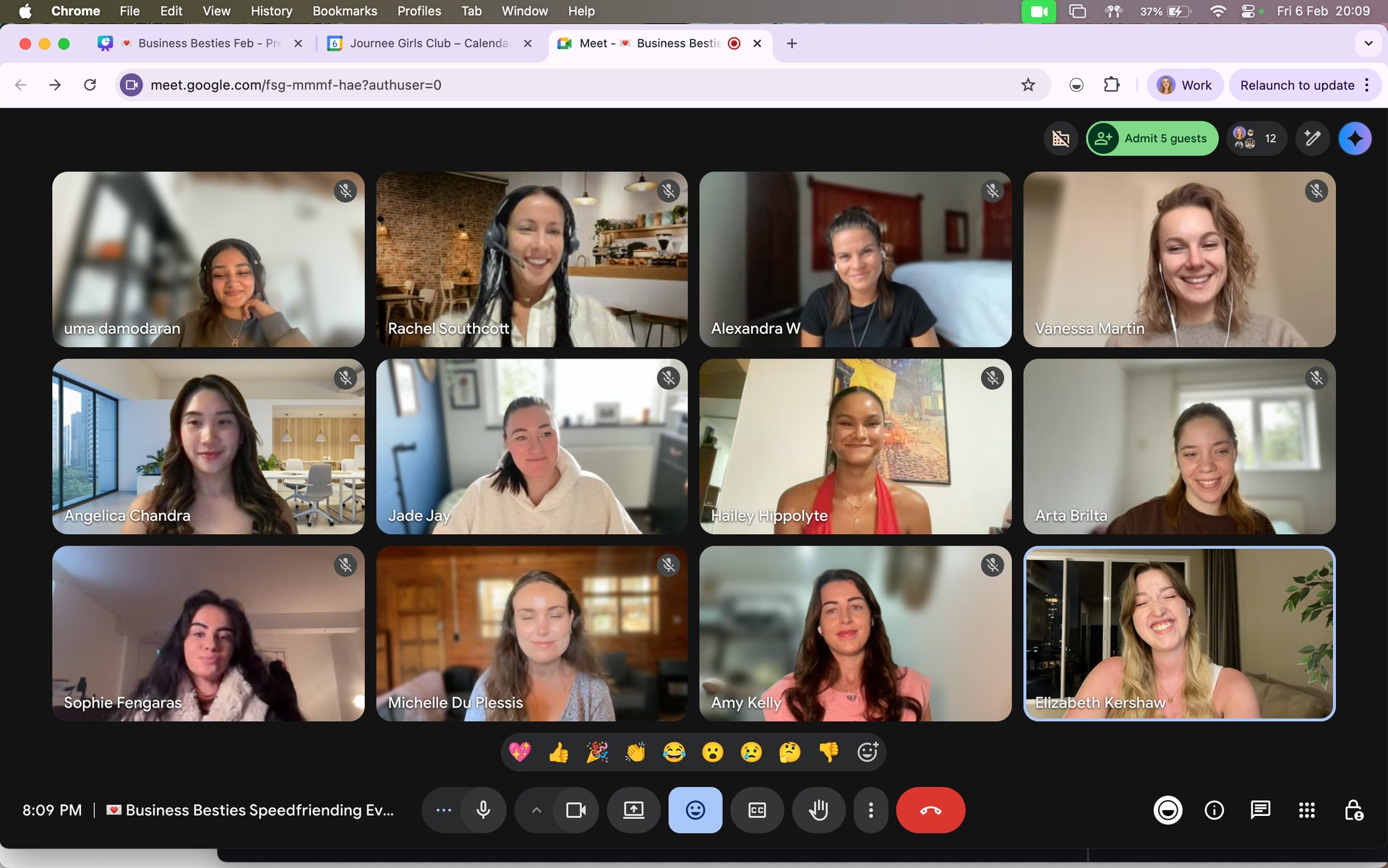Viewport: 1388px width, 868px height.
Task: Toggle closed captions
Action: (x=757, y=810)
